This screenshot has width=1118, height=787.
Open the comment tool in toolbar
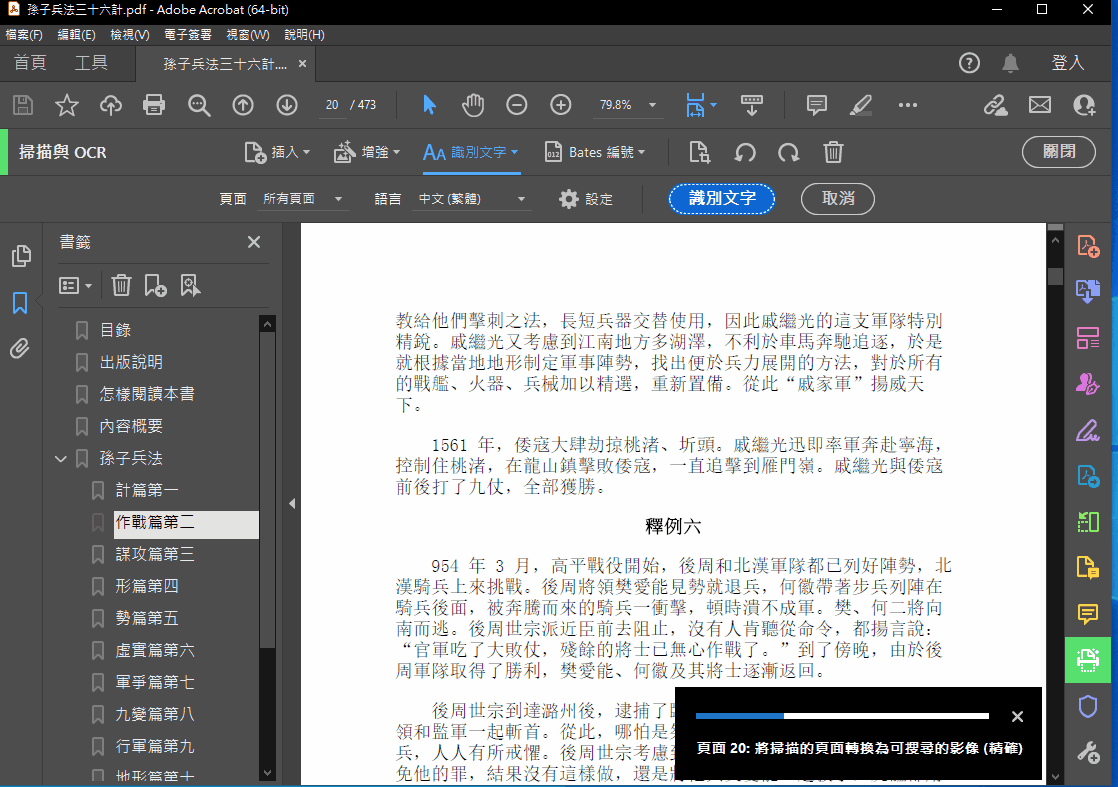click(x=816, y=105)
